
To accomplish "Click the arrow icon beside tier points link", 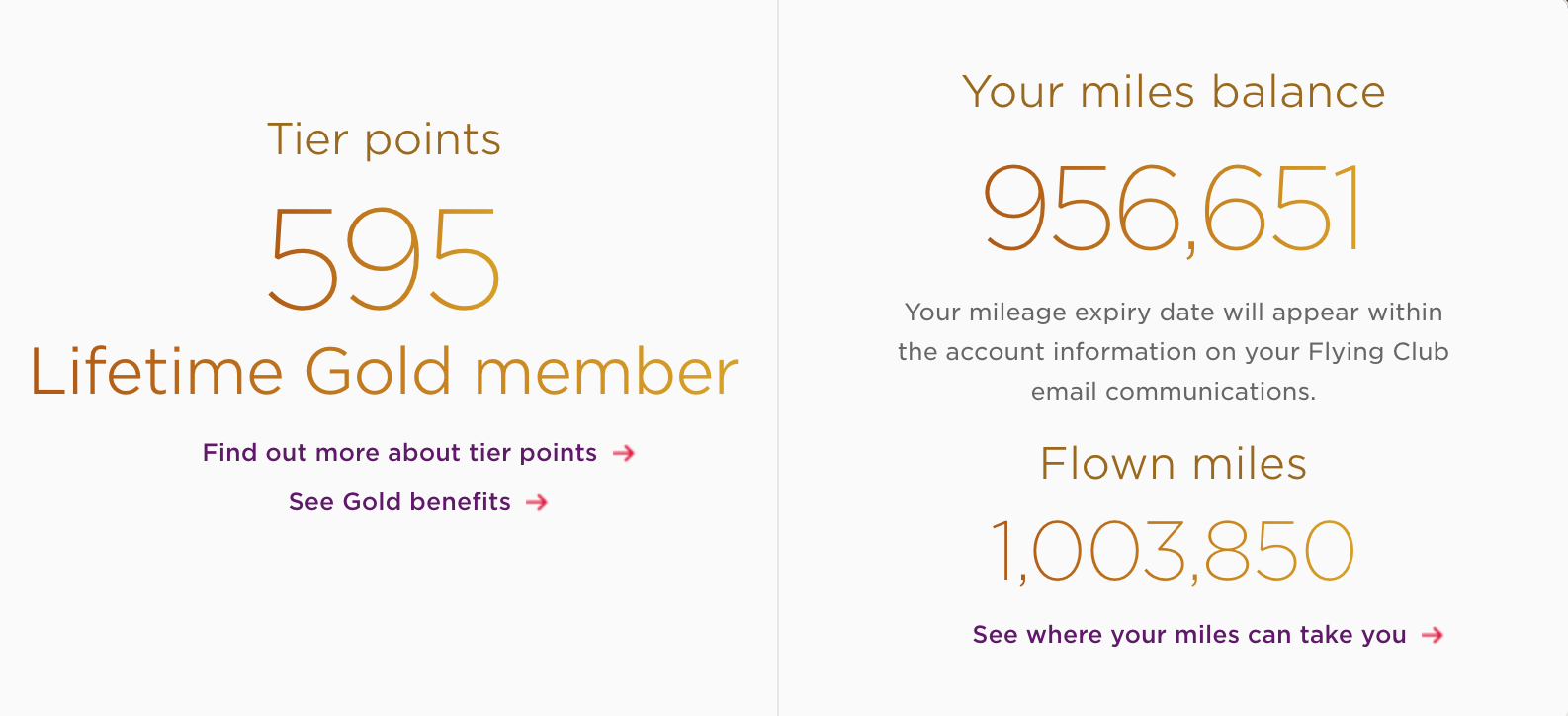I will pos(624,453).
